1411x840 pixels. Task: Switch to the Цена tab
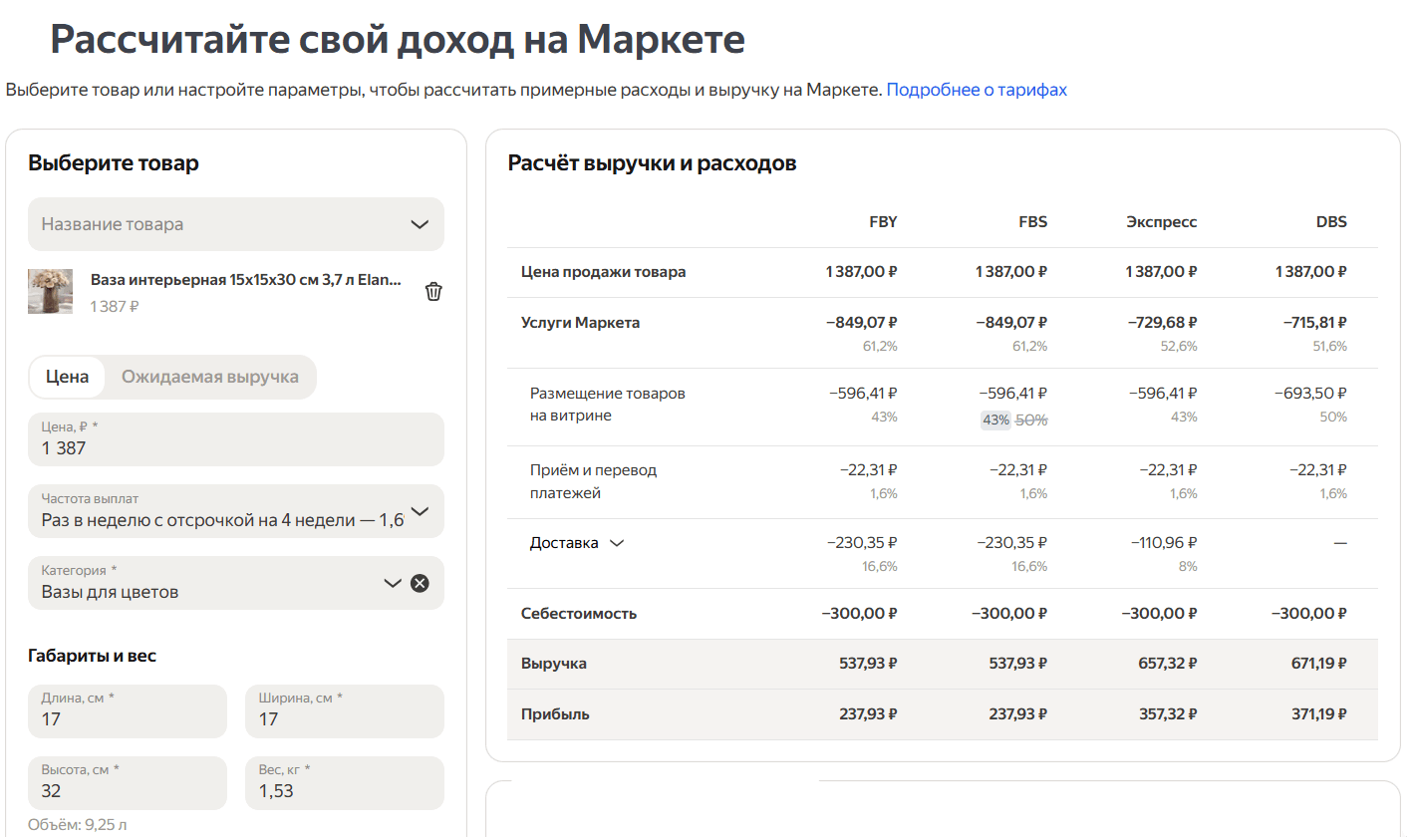coord(67,377)
